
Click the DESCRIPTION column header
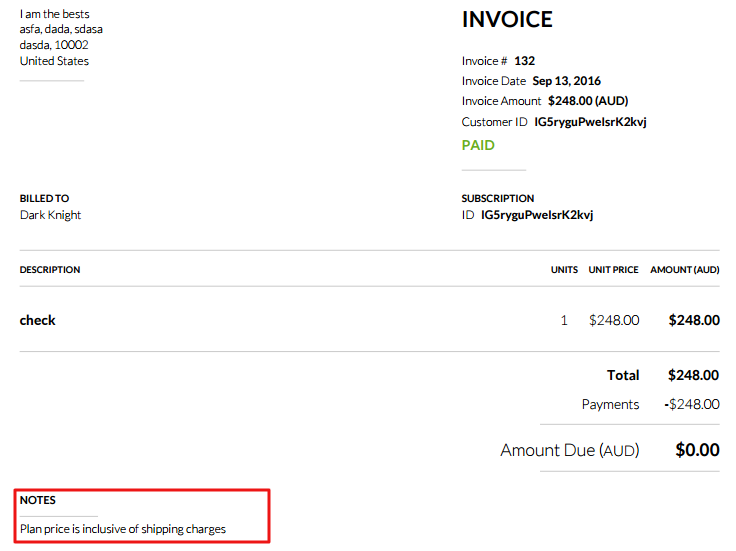[50, 270]
